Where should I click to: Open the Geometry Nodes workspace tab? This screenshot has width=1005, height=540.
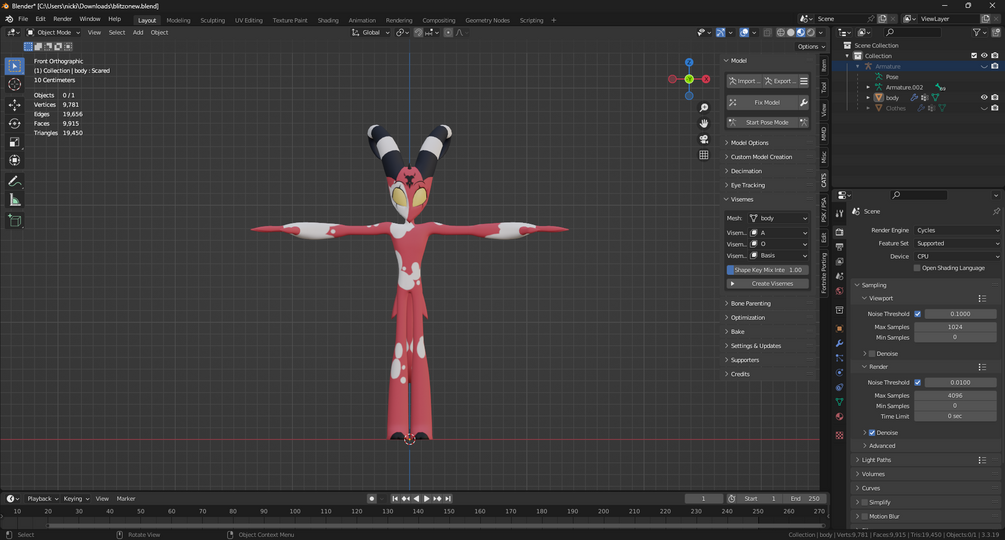487,20
